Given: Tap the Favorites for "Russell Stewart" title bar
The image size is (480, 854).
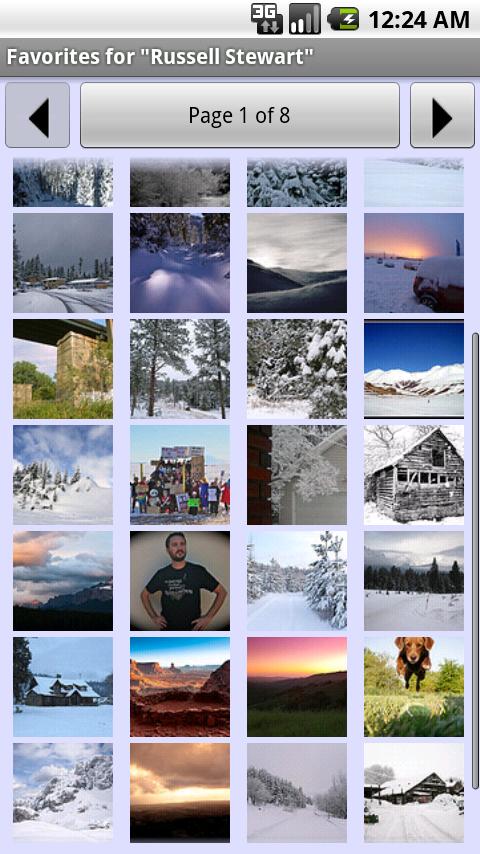Looking at the screenshot, I should coord(240,57).
